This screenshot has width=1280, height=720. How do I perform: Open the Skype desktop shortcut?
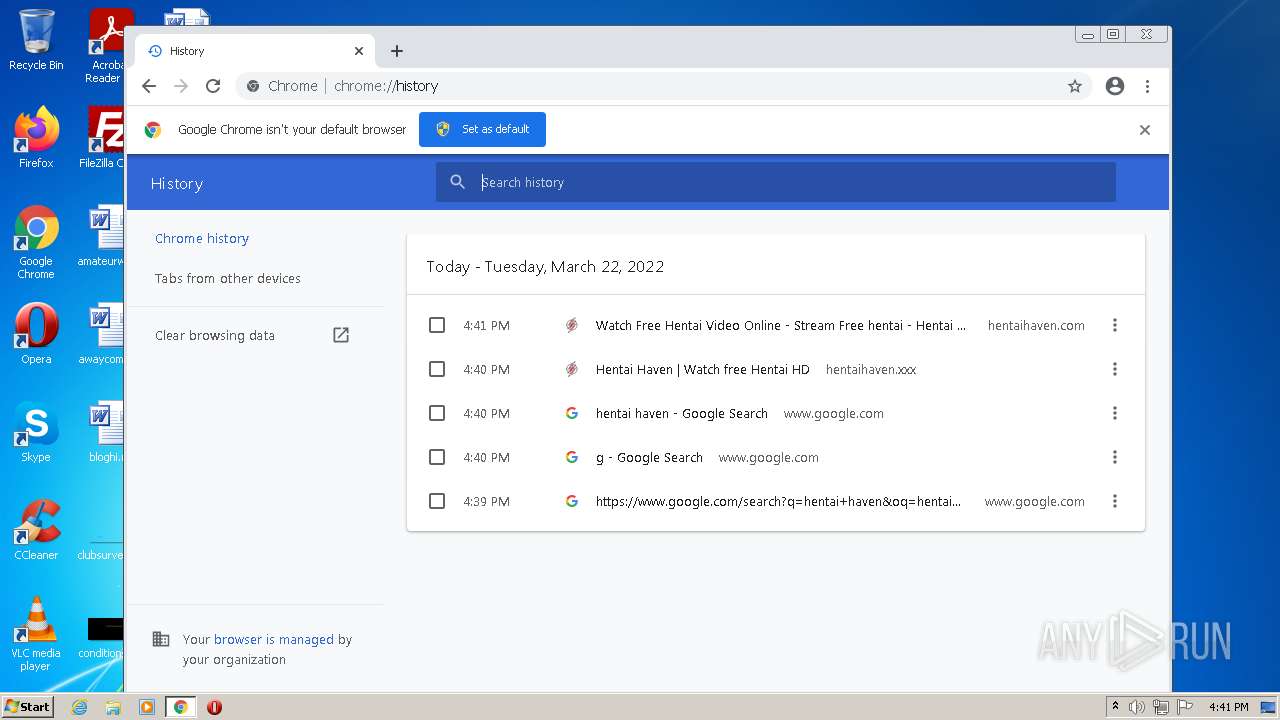tap(36, 433)
